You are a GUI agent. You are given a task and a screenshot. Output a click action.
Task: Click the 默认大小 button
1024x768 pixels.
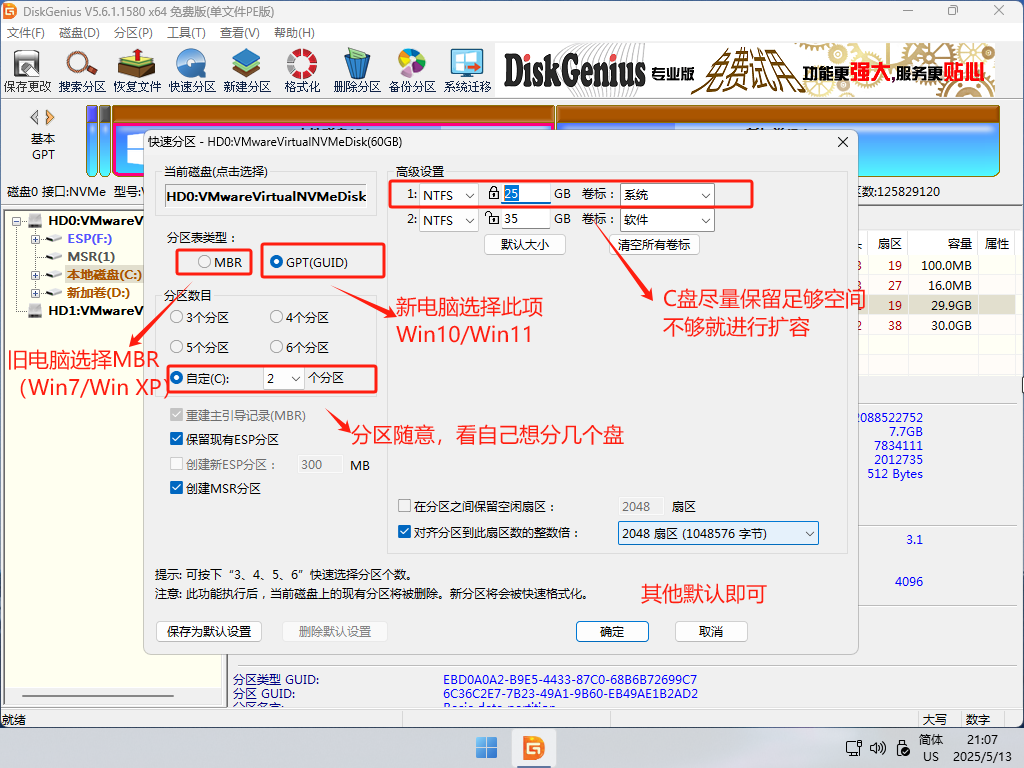click(x=524, y=244)
